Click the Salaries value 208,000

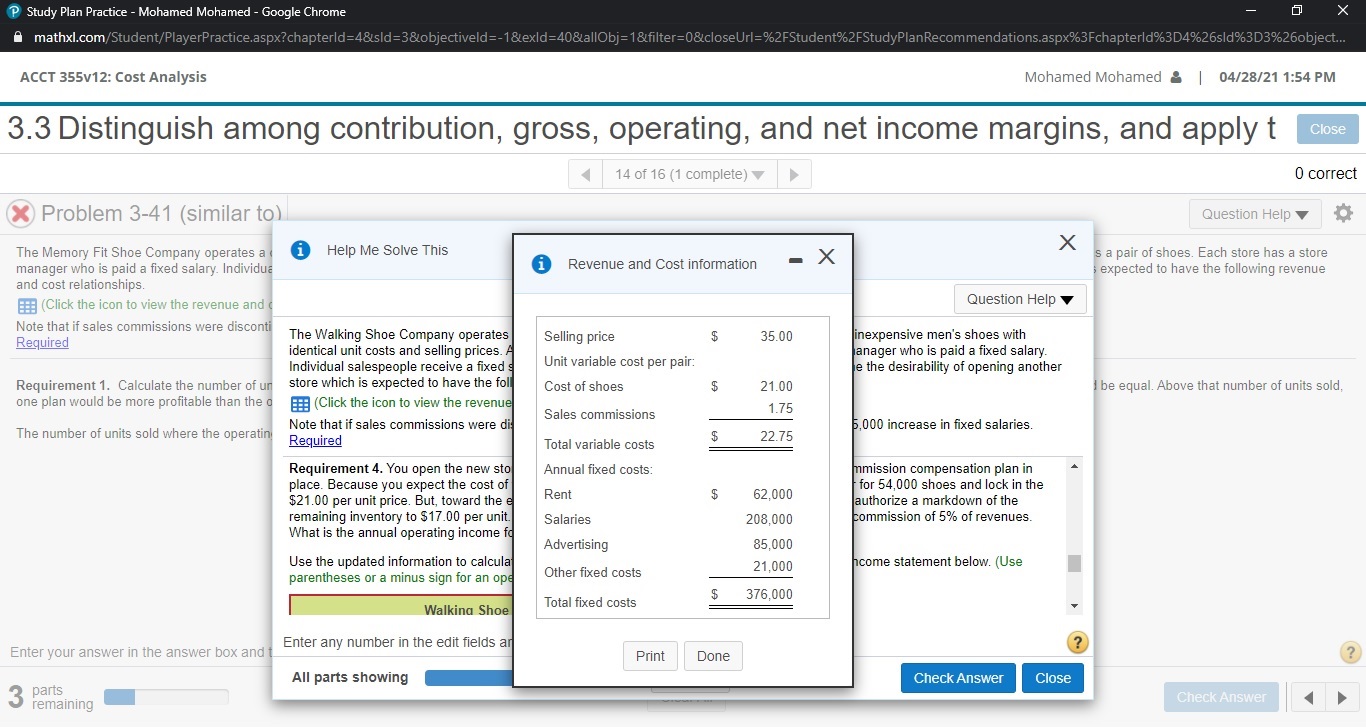[769, 520]
